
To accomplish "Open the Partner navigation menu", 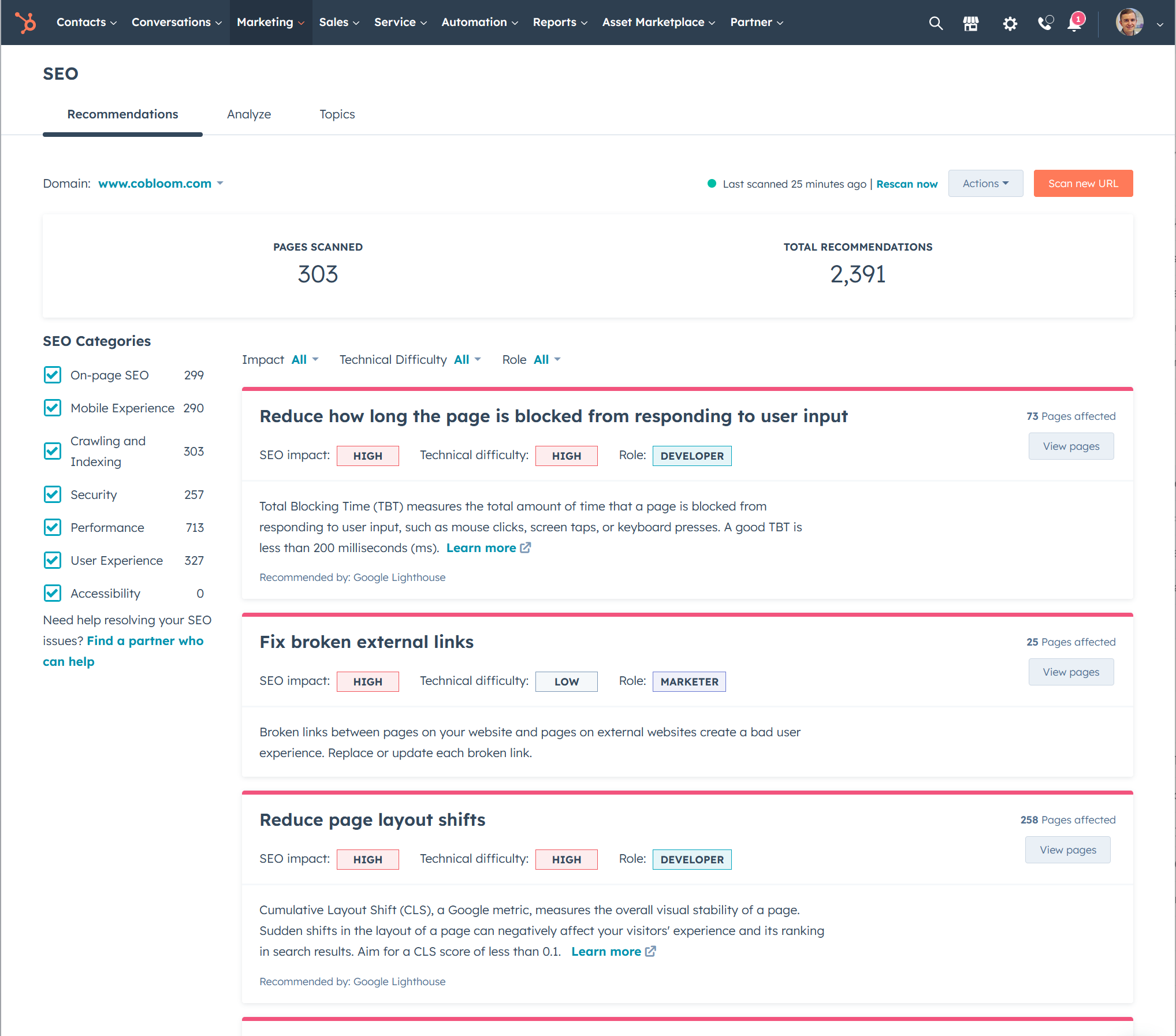I will [757, 23].
